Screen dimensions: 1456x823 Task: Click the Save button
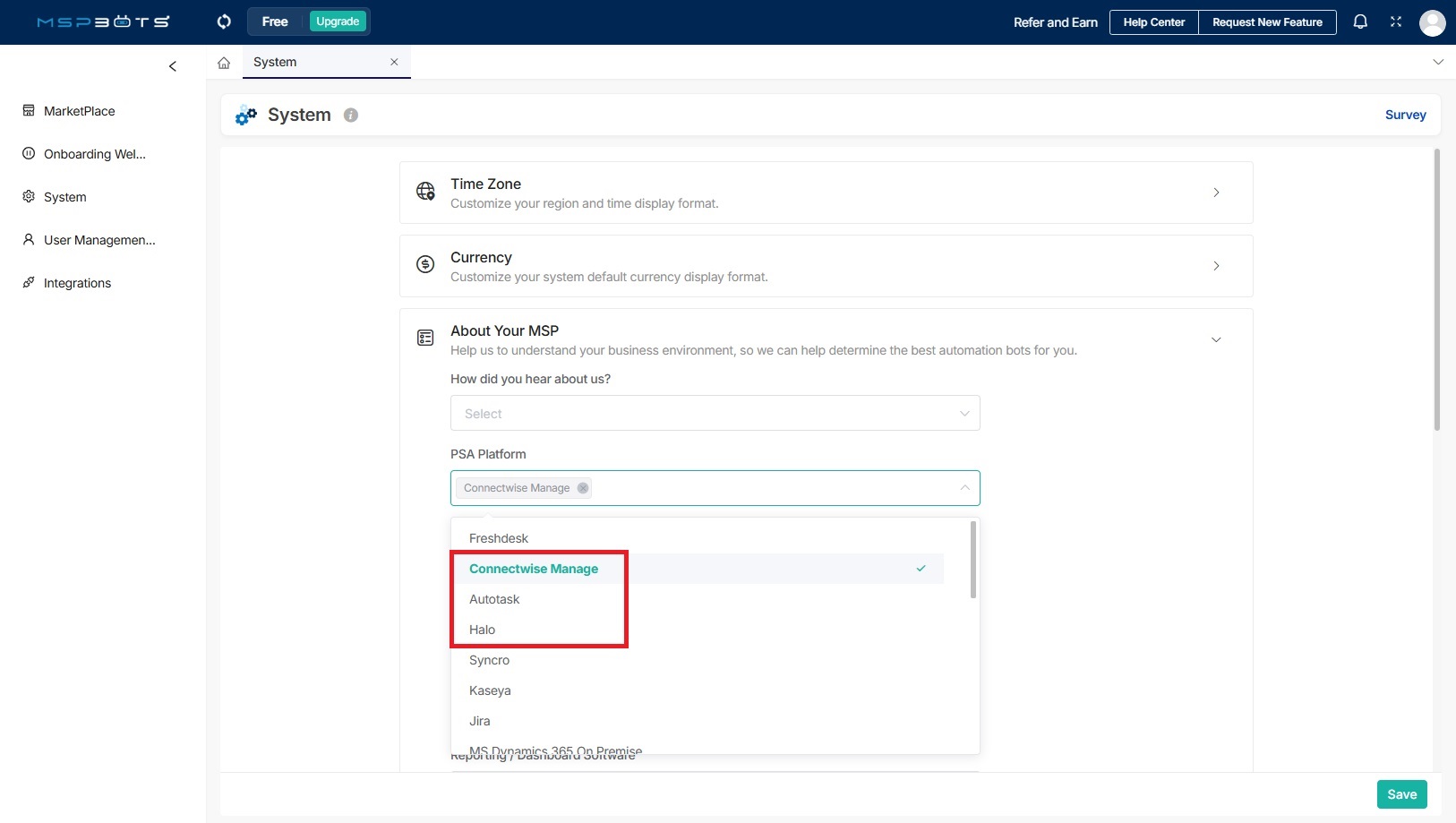click(x=1401, y=794)
